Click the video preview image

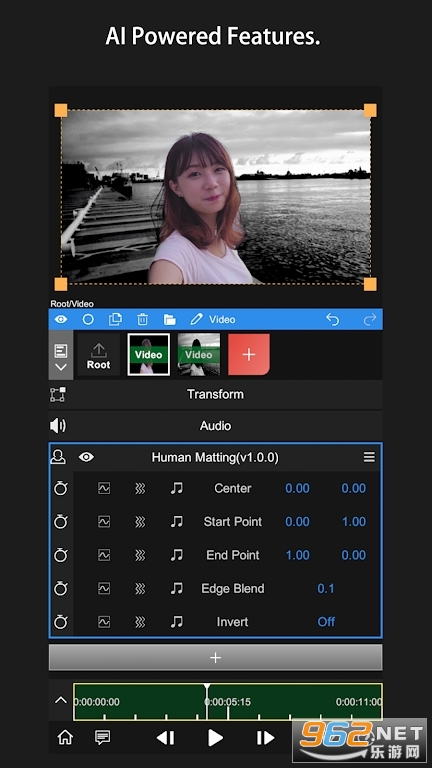[216, 197]
